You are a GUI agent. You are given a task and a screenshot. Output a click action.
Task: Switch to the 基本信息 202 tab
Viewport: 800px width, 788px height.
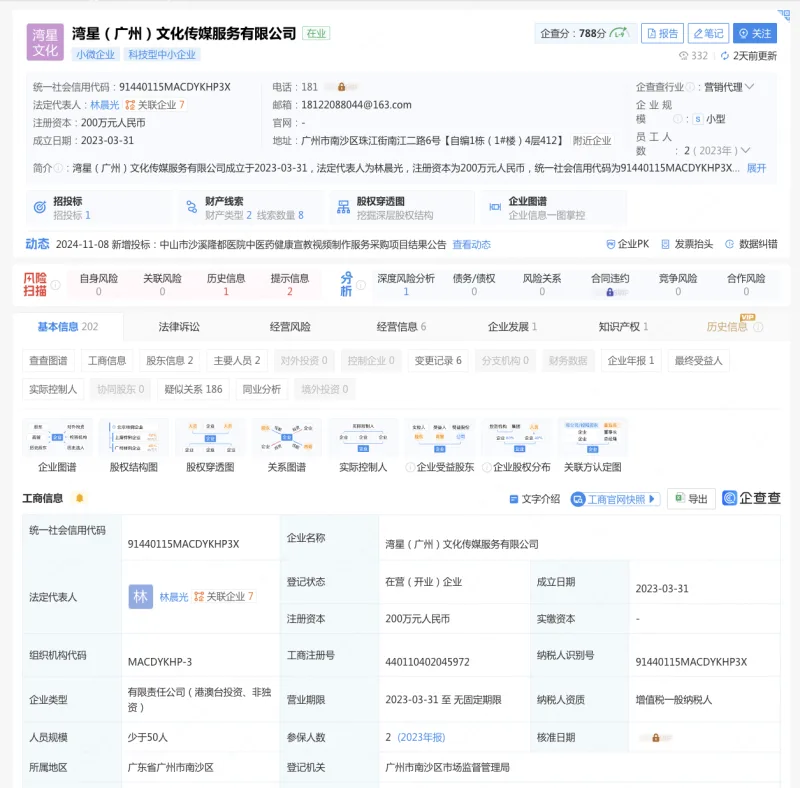[x=68, y=327]
